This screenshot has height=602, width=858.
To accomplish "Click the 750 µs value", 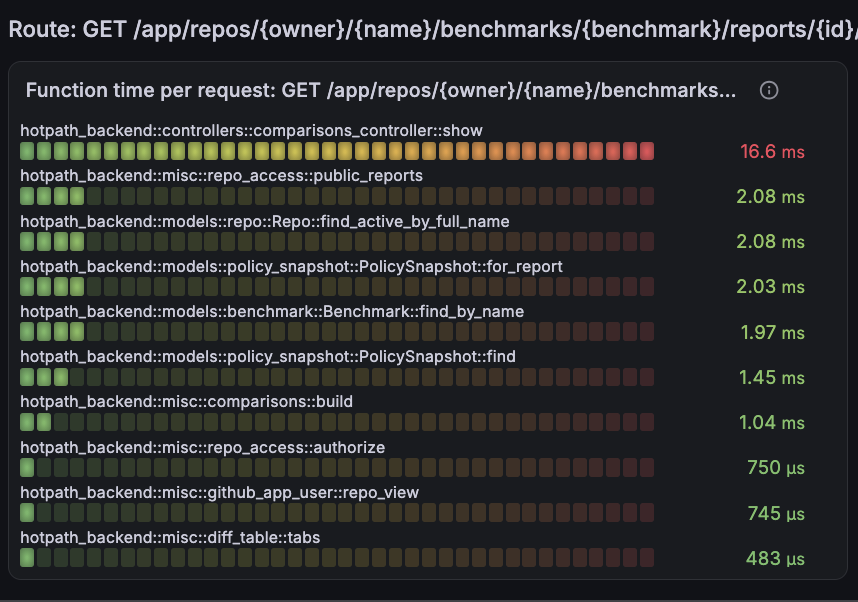I will click(776, 468).
